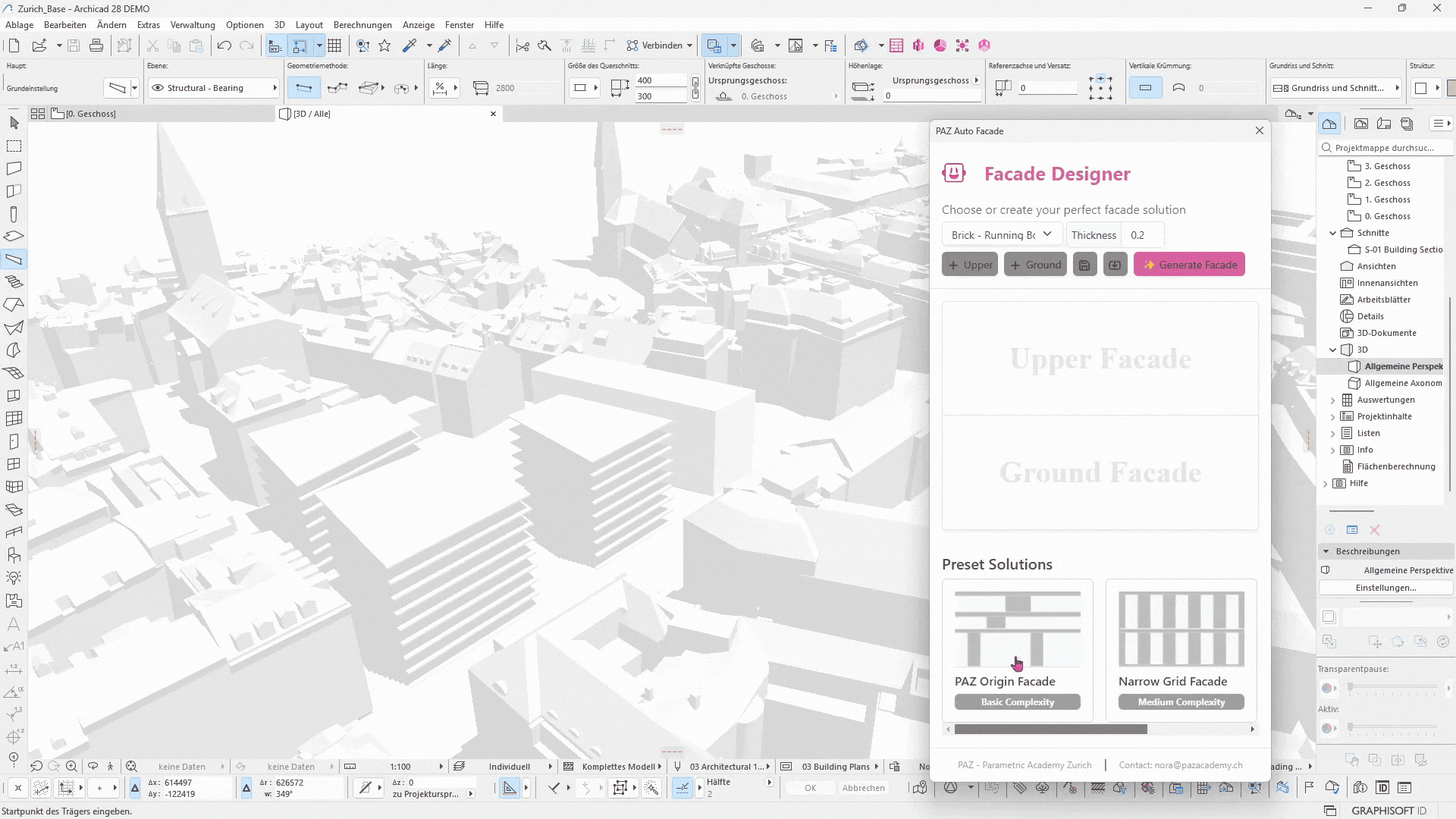The height and width of the screenshot is (819, 1456).
Task: Open the Bearbeiten menu
Action: pyautogui.click(x=65, y=25)
